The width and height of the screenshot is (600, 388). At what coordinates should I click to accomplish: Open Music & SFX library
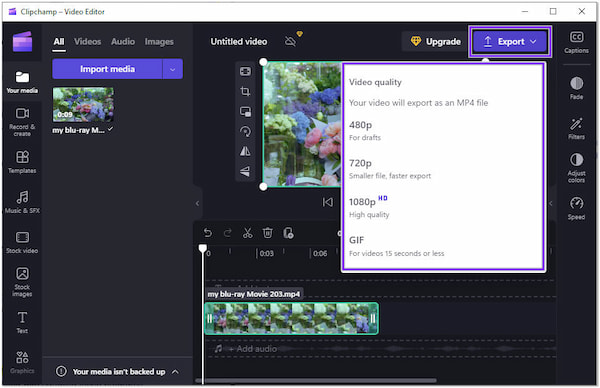(22, 202)
